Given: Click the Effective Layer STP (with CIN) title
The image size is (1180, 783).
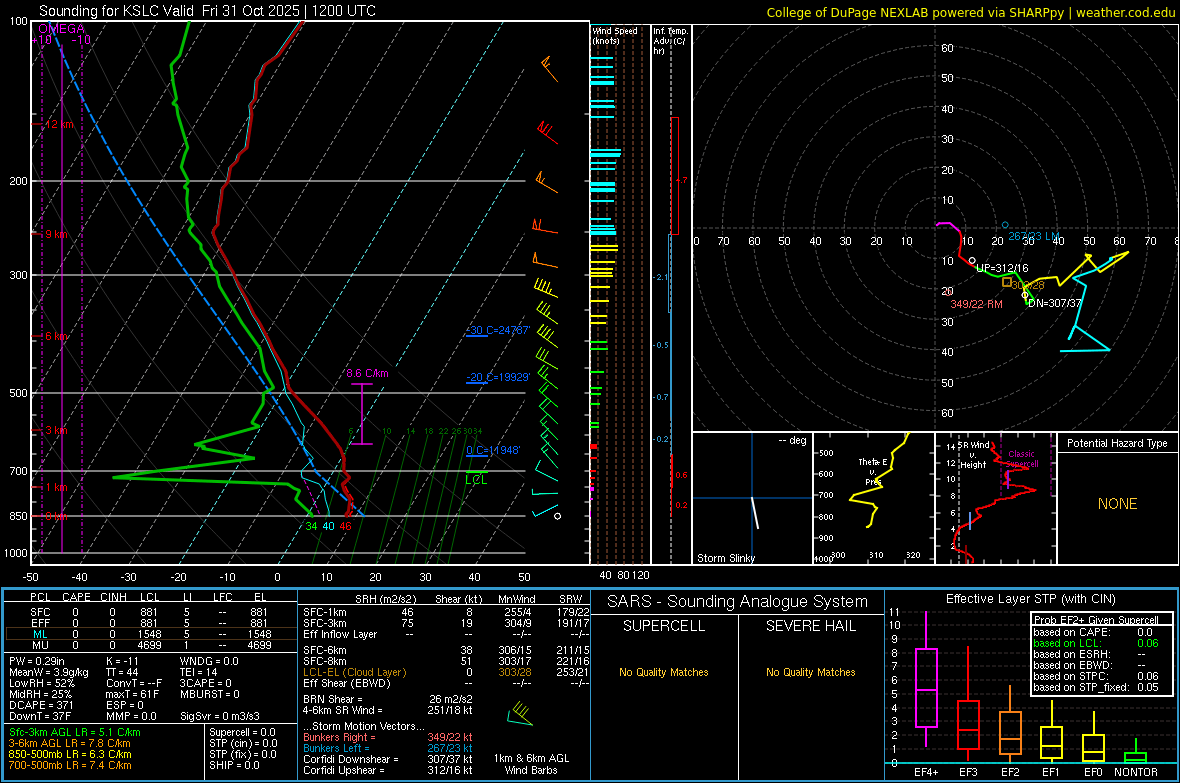Looking at the screenshot, I should click(x=1030, y=599).
